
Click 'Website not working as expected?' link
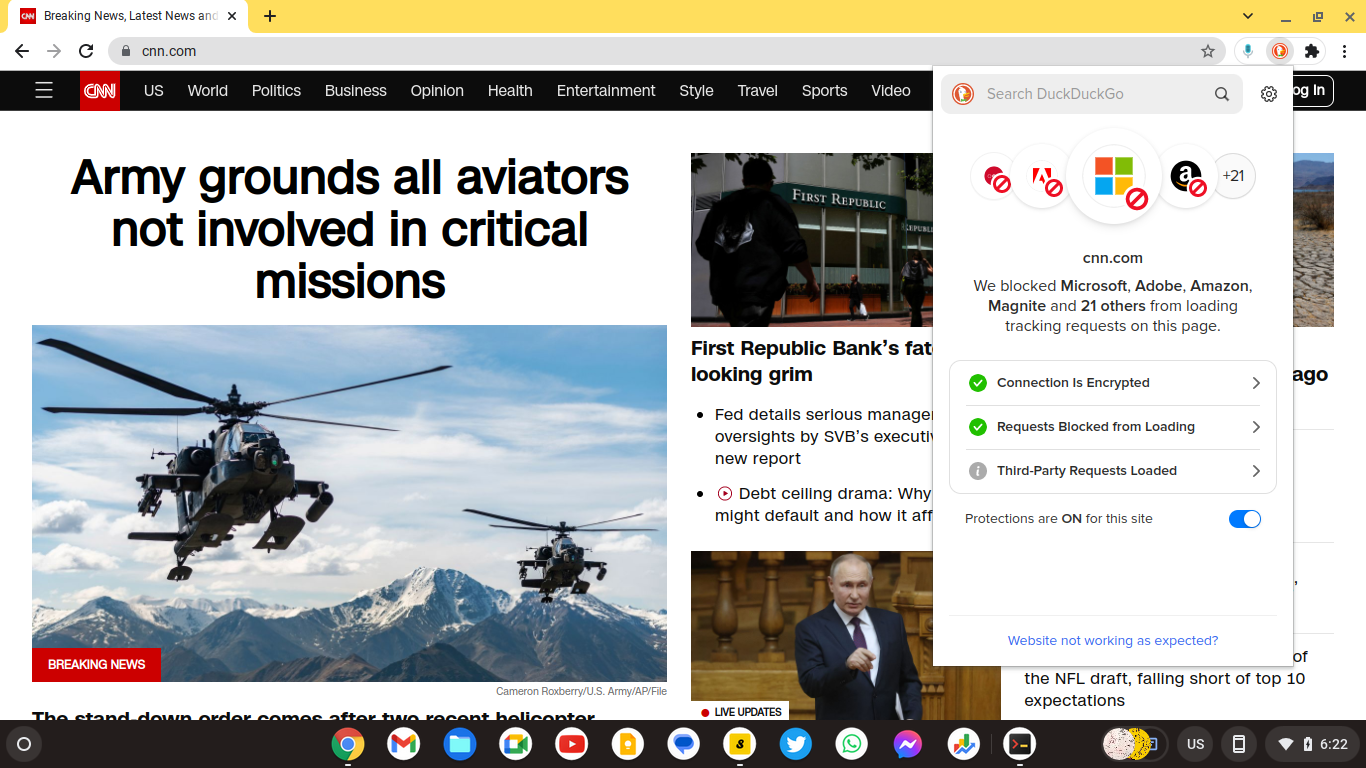pos(1112,640)
